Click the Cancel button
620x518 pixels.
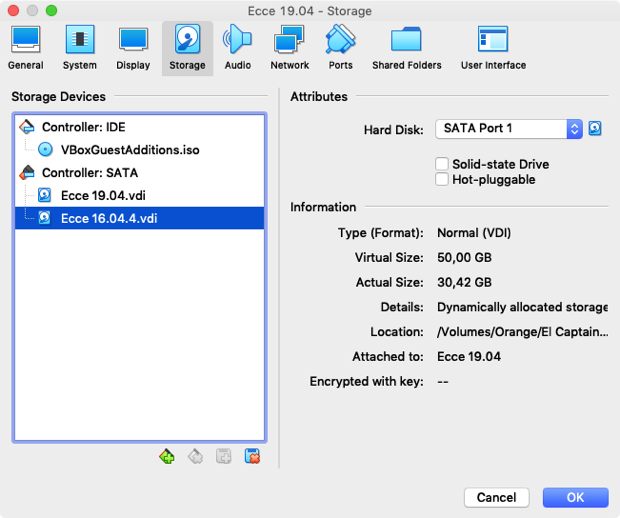click(x=497, y=497)
